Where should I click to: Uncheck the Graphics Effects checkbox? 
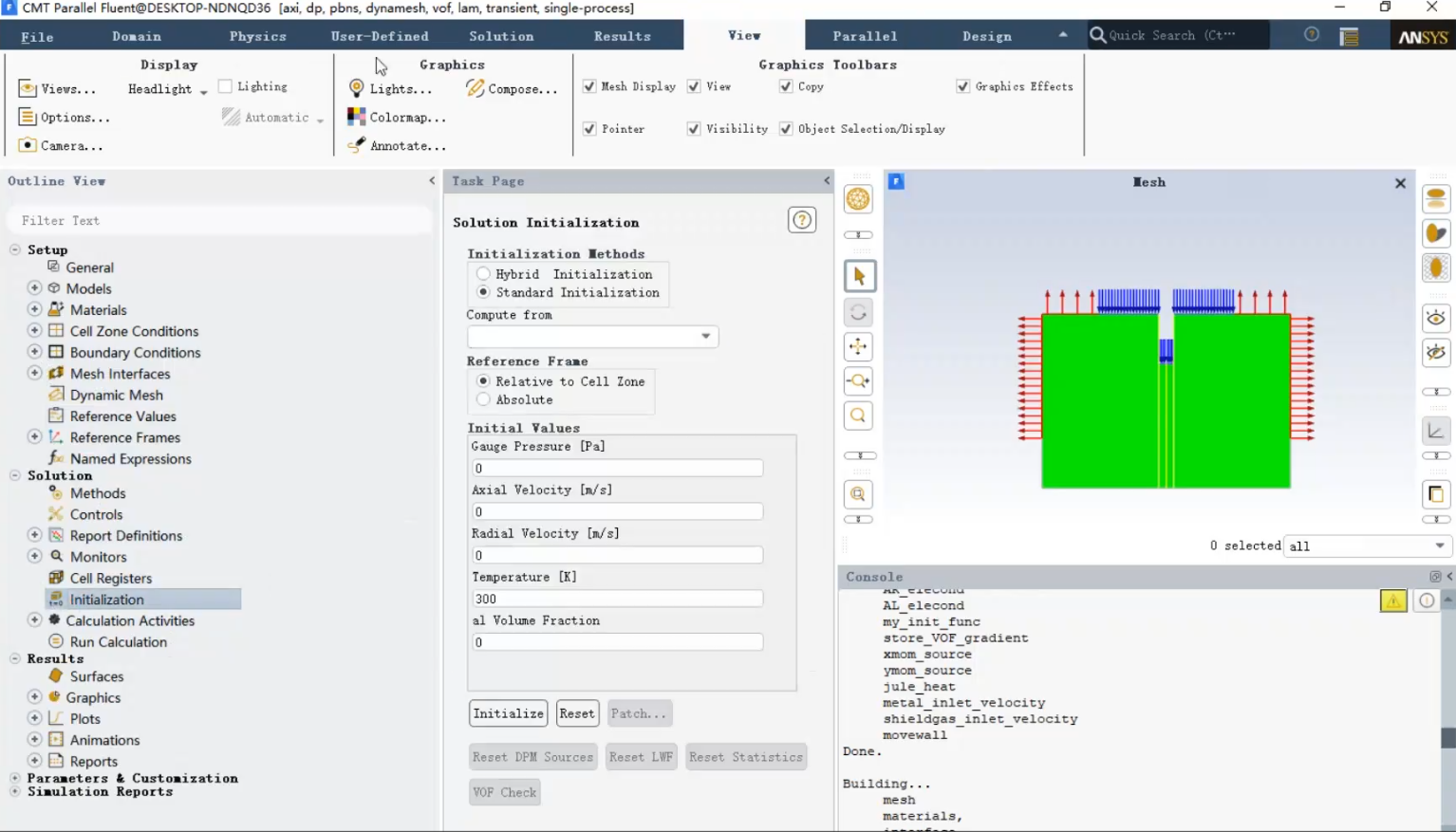coord(963,86)
